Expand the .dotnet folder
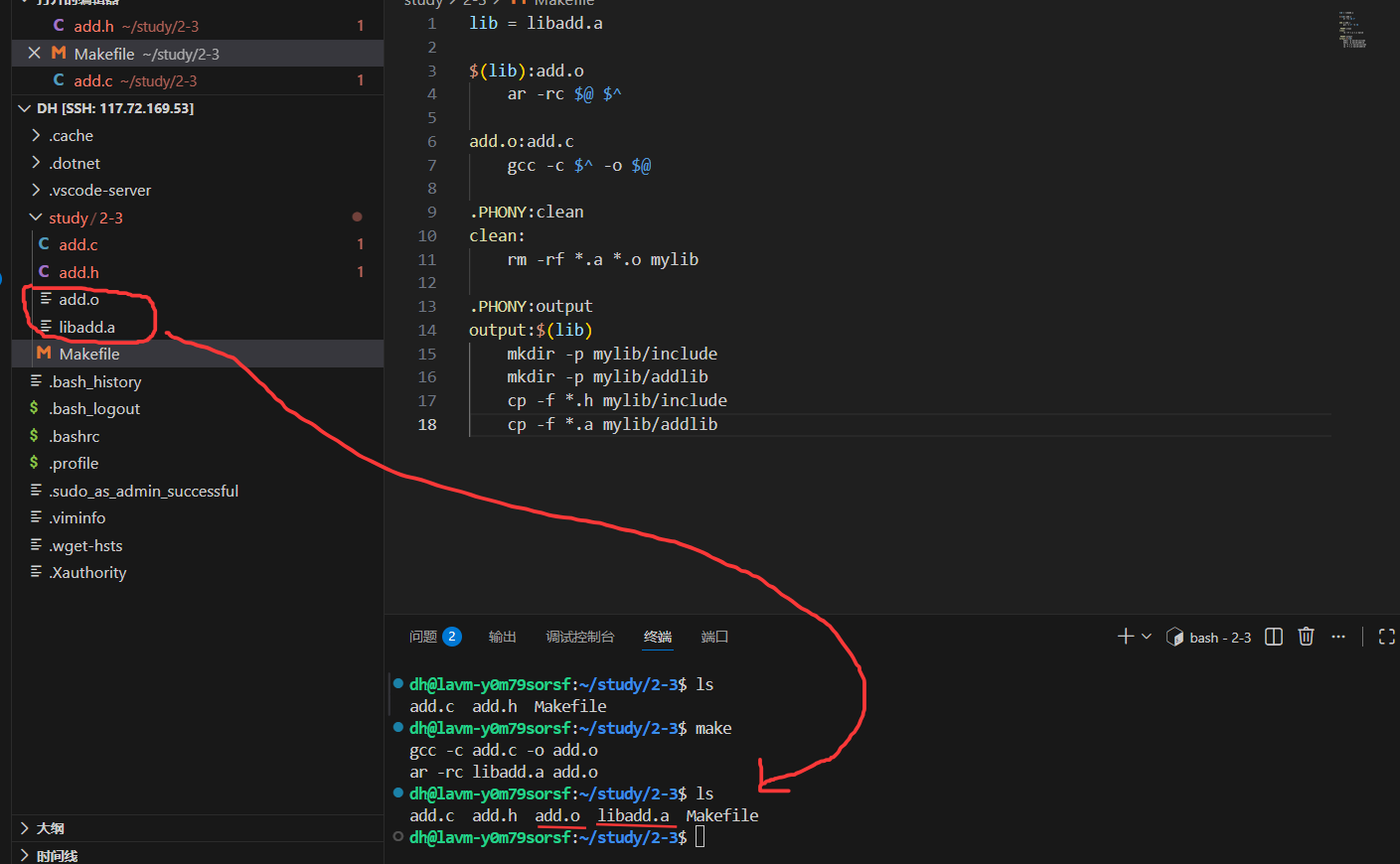1400x864 pixels. tap(198, 163)
